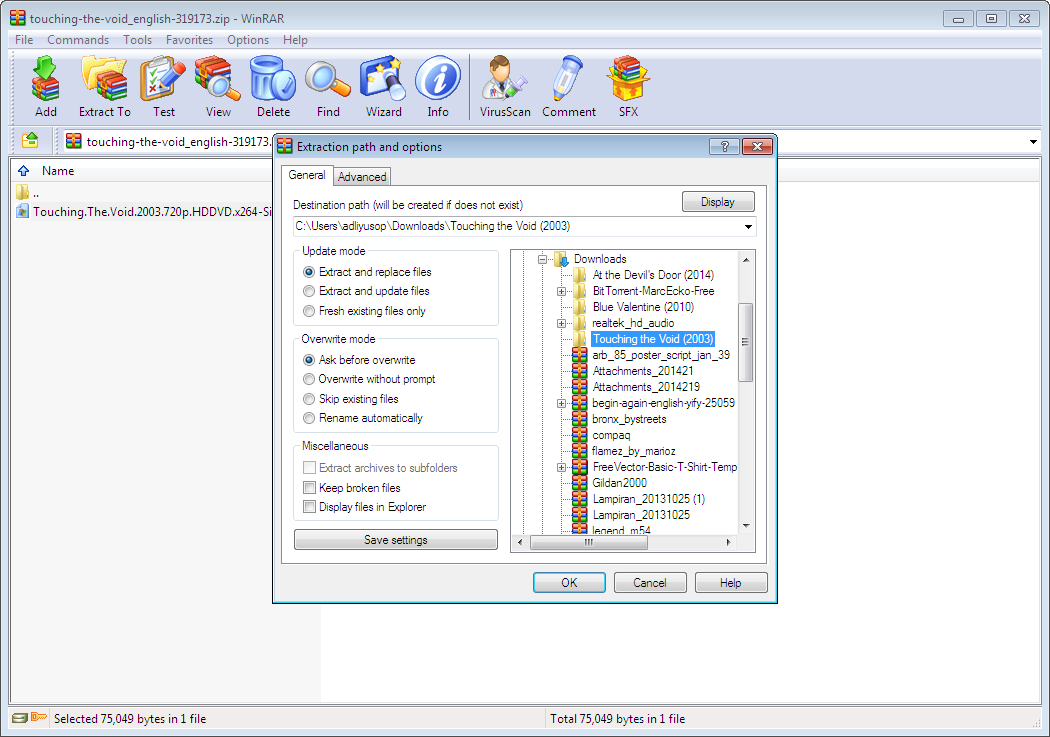Image resolution: width=1050 pixels, height=737 pixels.
Task: Open the Help menu in menu bar
Action: click(x=295, y=39)
